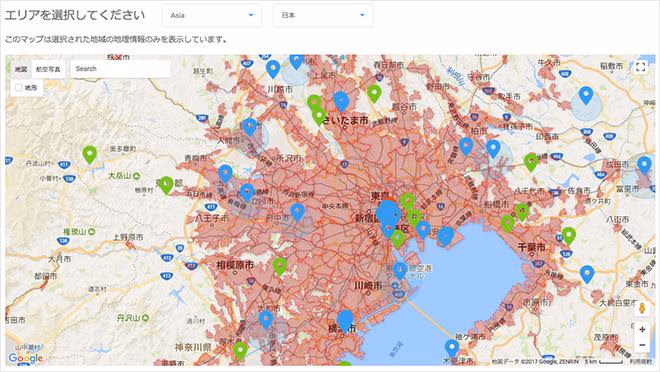Click the blue pin north of さいたま市
This screenshot has height=372, width=660.
point(341,102)
